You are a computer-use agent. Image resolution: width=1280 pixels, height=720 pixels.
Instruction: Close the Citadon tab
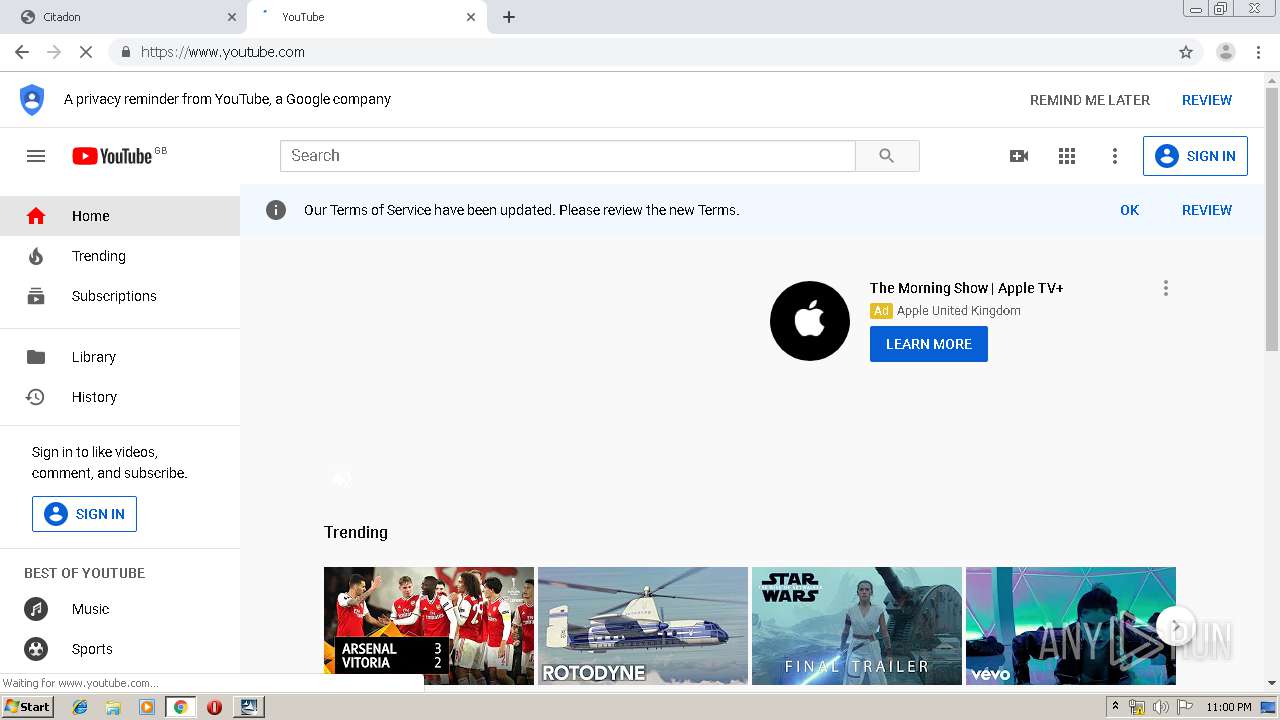pyautogui.click(x=232, y=17)
